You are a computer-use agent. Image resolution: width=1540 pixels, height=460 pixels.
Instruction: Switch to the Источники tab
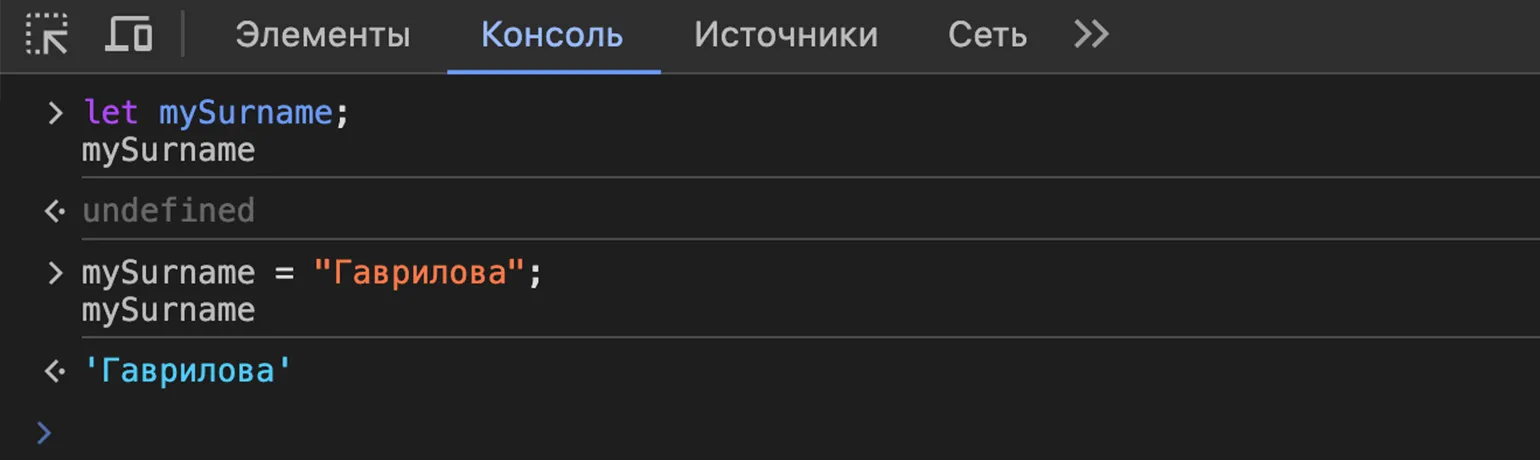tap(785, 35)
